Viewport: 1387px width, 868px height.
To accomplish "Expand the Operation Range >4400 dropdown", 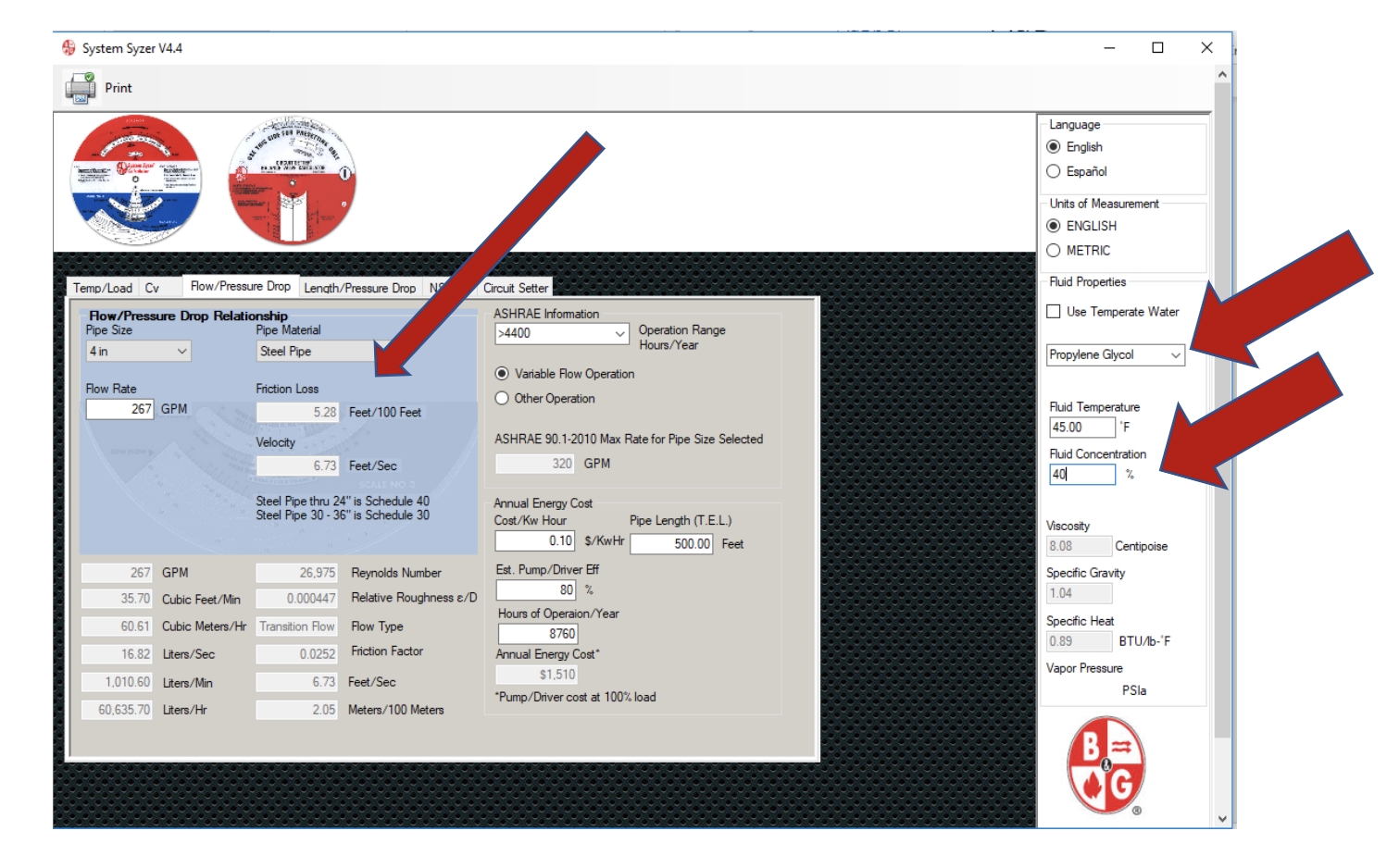I will pyautogui.click(x=562, y=333).
